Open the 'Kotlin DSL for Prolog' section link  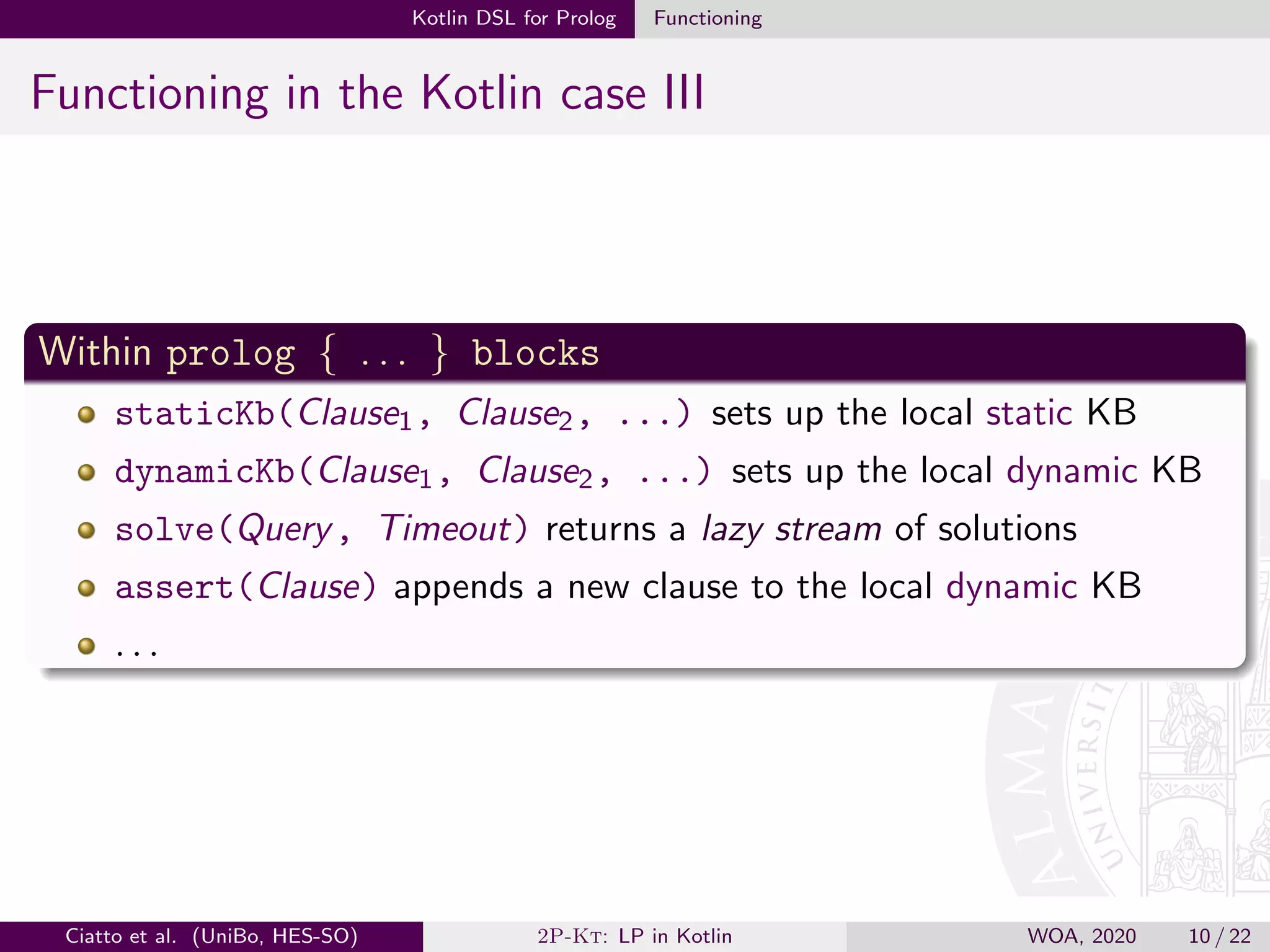[514, 19]
